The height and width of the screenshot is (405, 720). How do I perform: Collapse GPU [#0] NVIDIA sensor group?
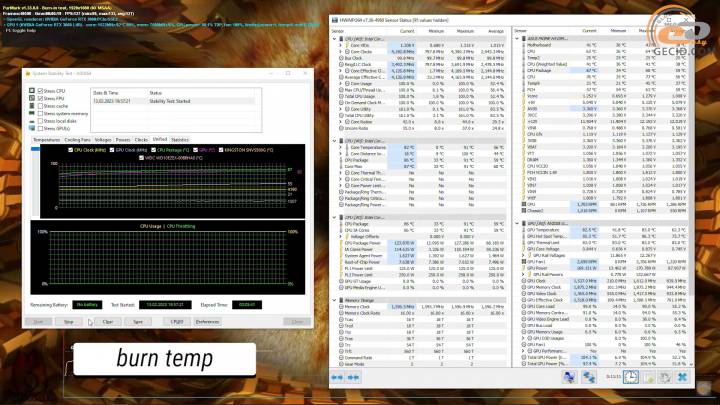[x=517, y=223]
